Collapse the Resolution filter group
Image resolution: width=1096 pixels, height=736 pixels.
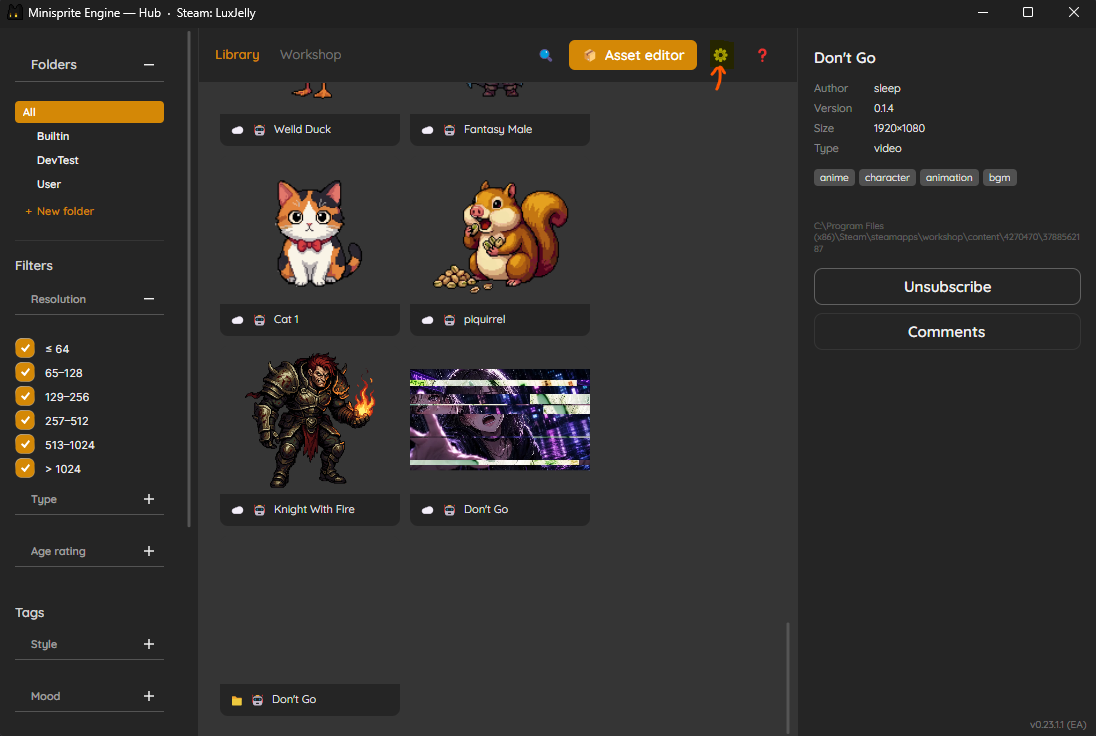[x=149, y=299]
